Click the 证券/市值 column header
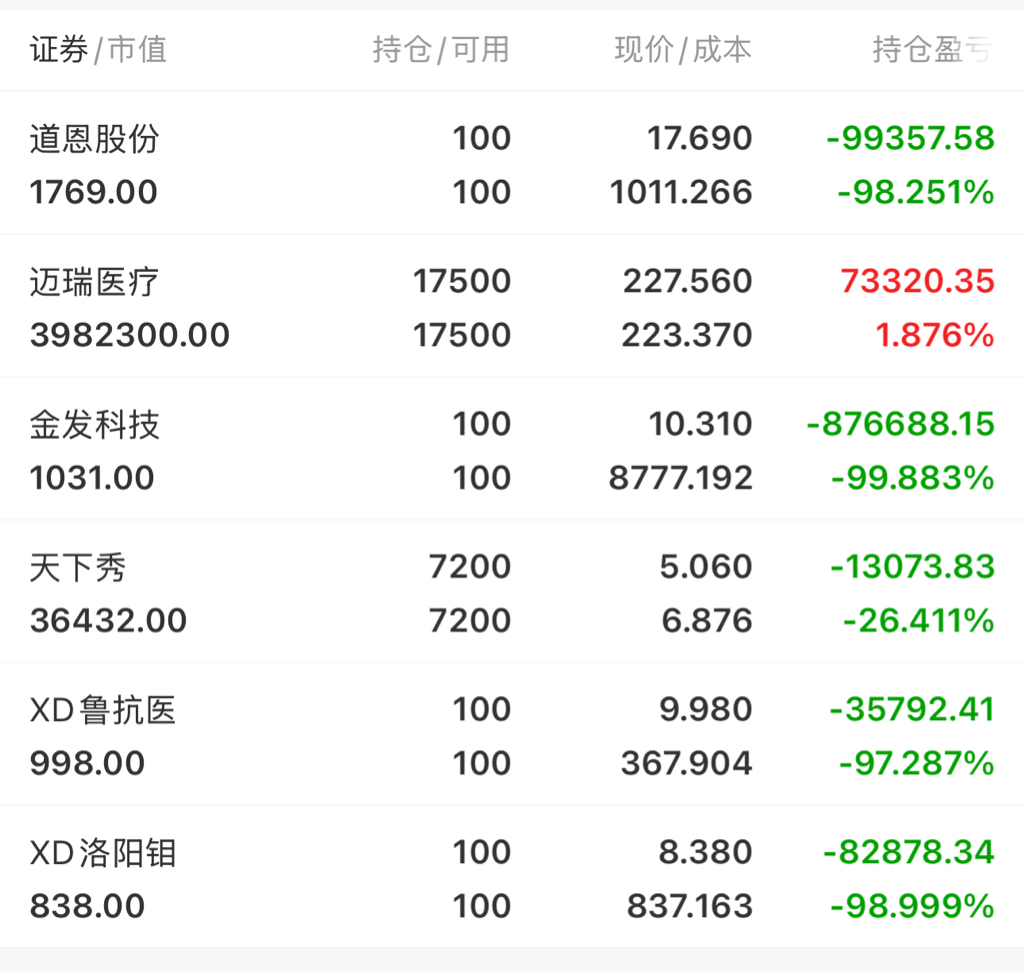The height and width of the screenshot is (974, 1024). click(x=98, y=50)
